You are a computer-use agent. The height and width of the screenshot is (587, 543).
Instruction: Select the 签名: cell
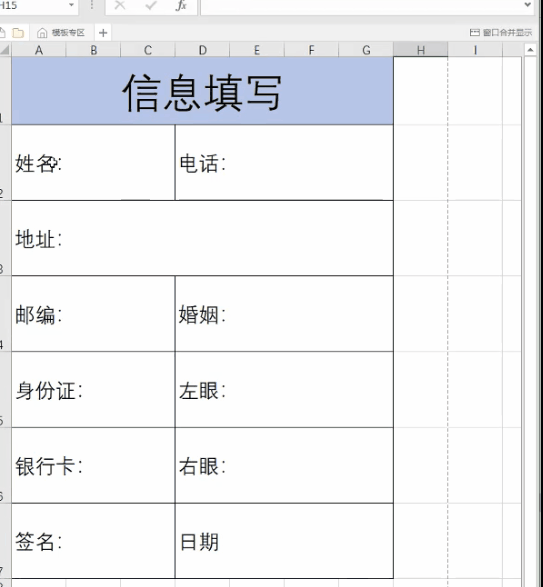click(93, 541)
